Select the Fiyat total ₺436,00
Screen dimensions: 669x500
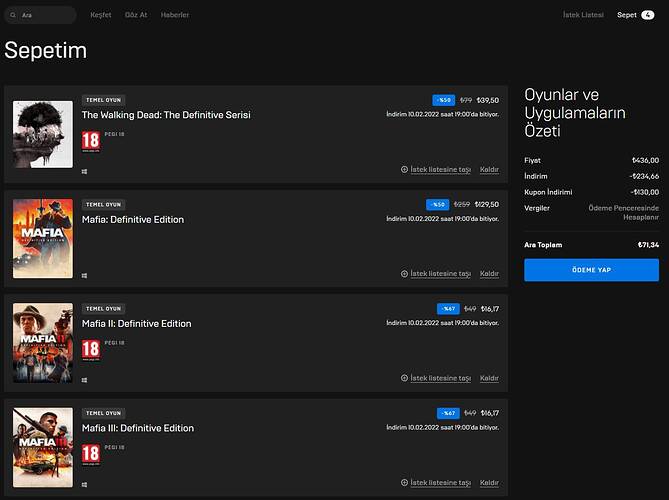click(645, 160)
